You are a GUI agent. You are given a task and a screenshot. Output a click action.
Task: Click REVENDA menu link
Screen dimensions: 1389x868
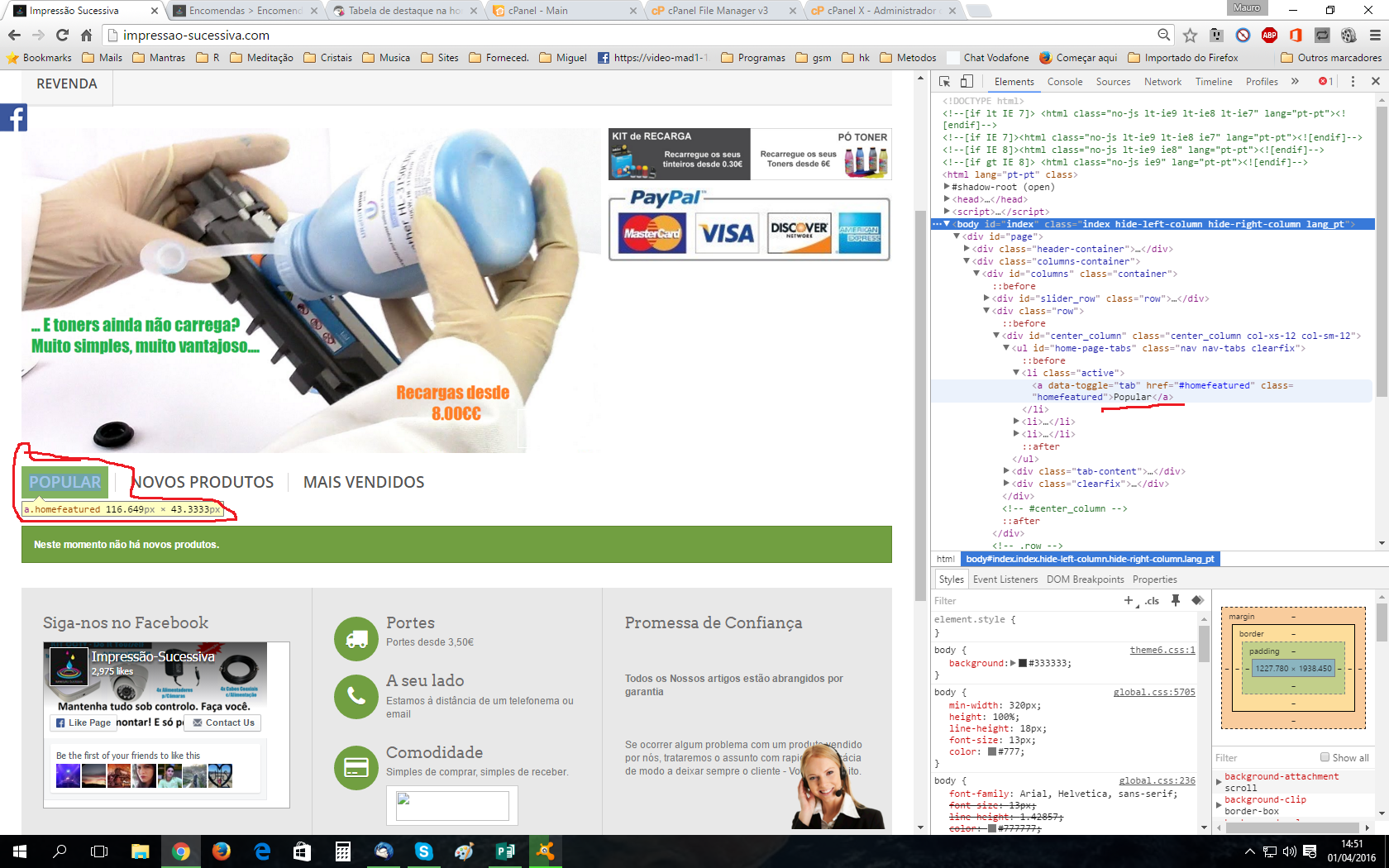coord(67,84)
